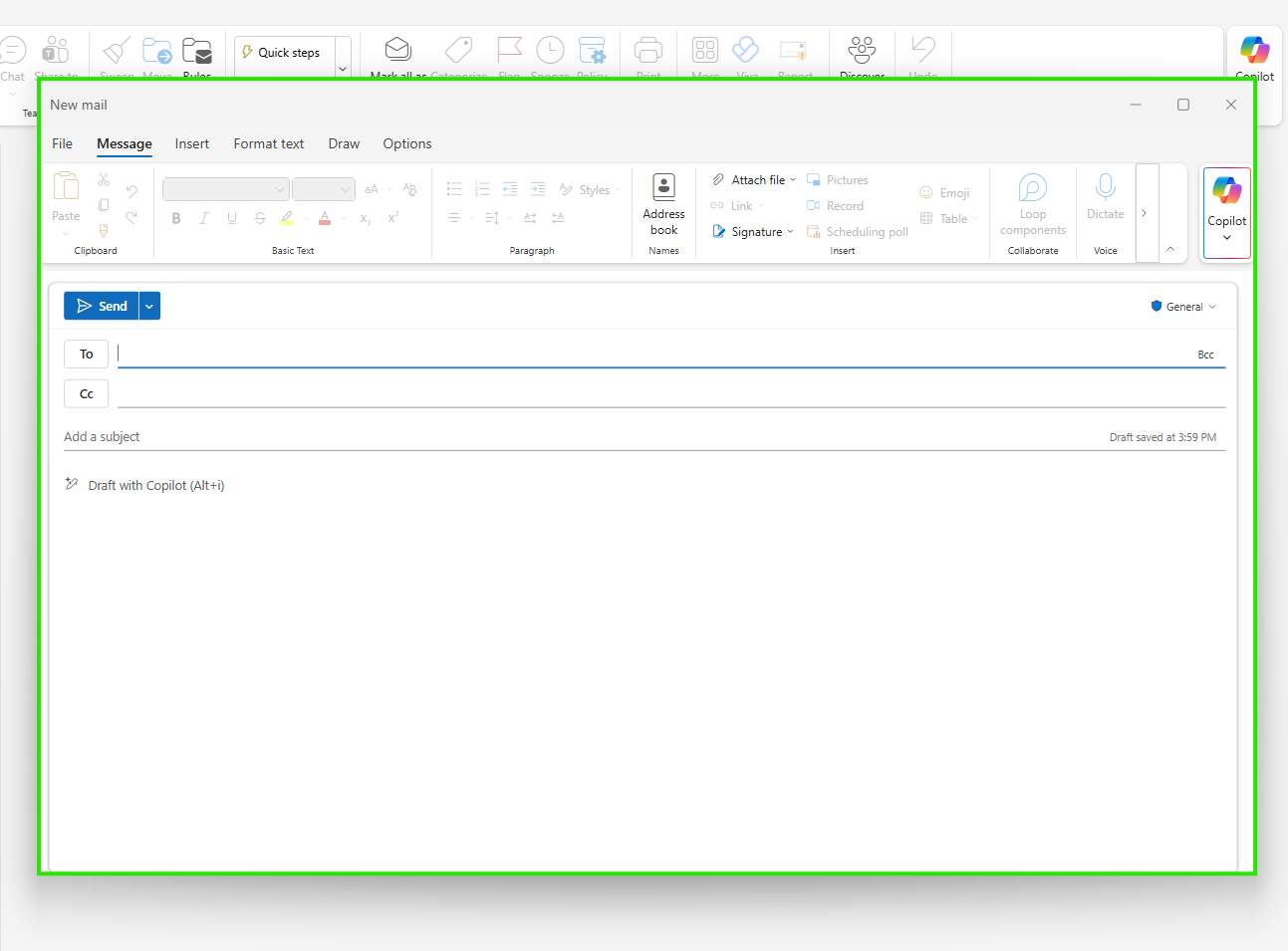Screen dimensions: 1288x951
Task: Open the Options tab
Action: (407, 143)
